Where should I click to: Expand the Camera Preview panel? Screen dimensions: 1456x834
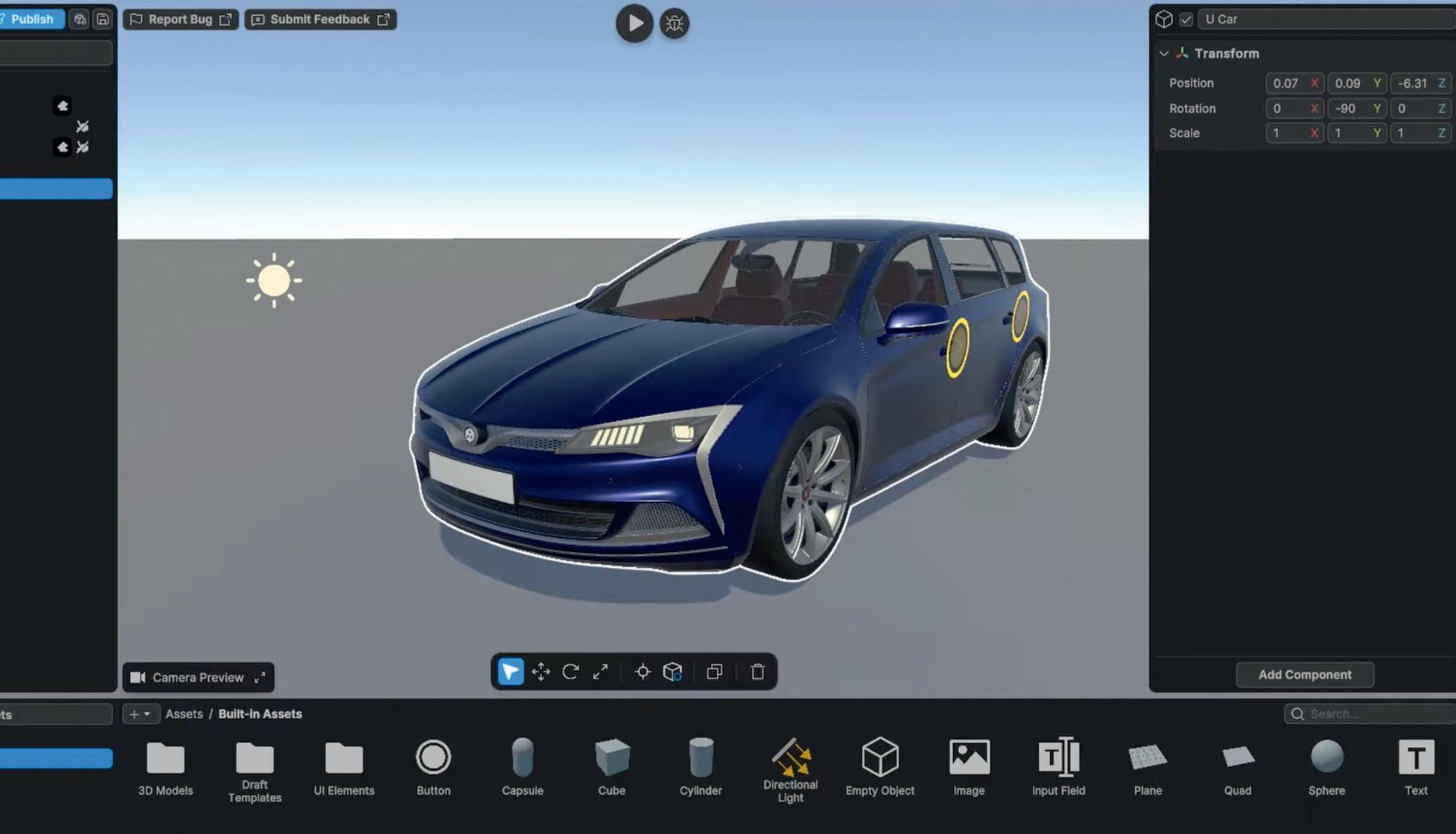(260, 677)
